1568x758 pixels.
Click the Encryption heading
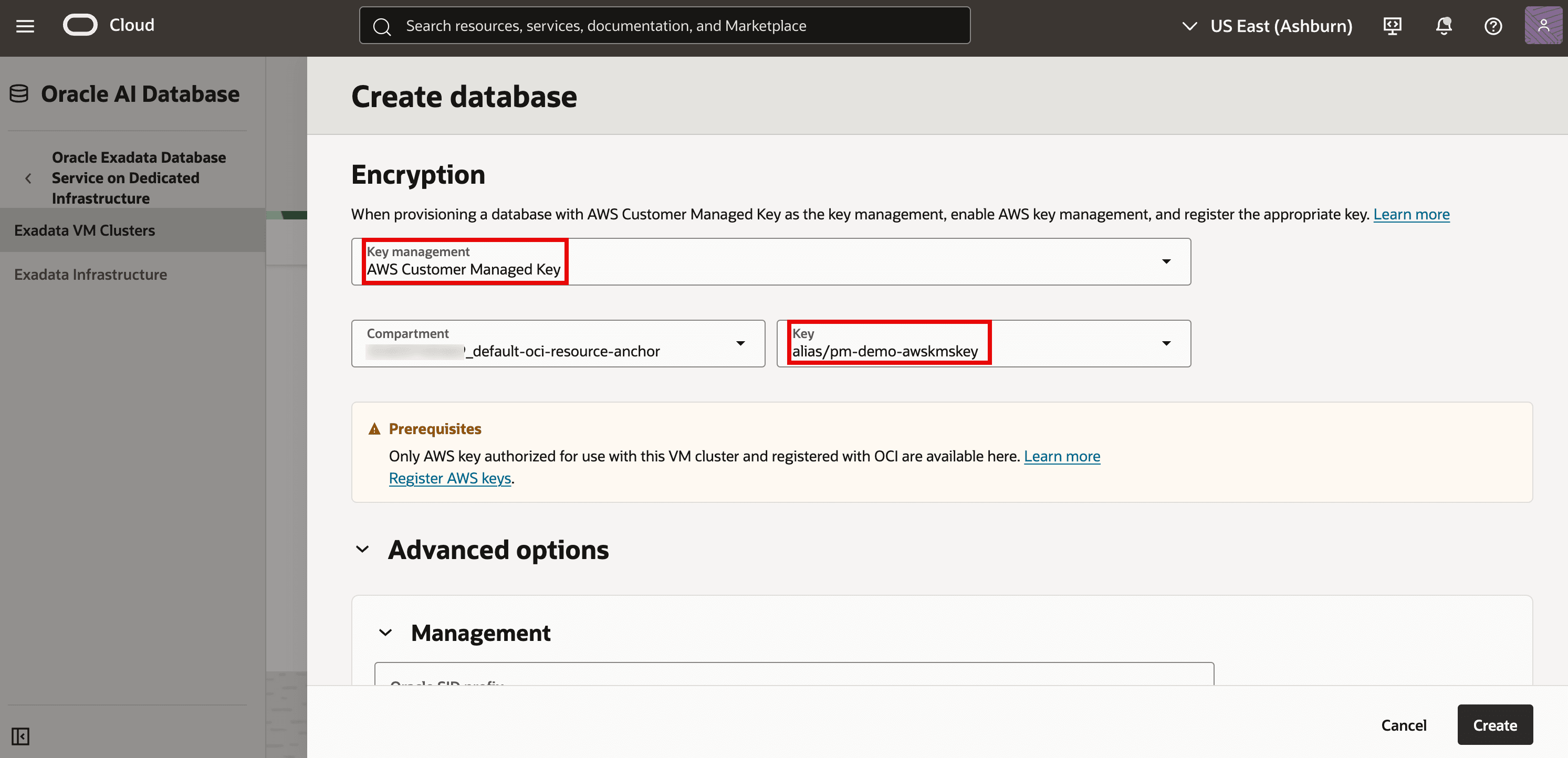(418, 175)
